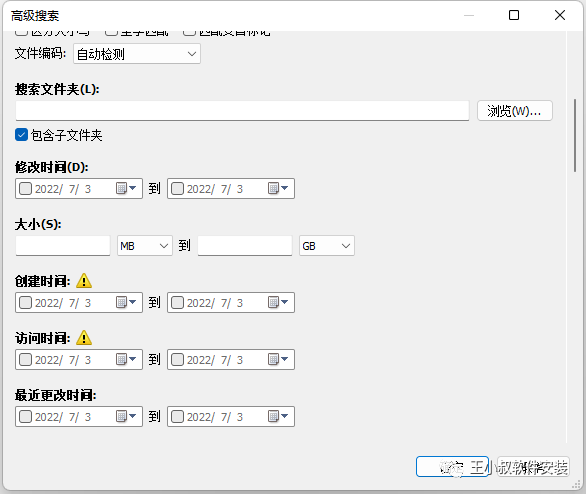The height and width of the screenshot is (494, 586).
Task: Open calendar for 修改时间 start date
Action: click(x=126, y=188)
